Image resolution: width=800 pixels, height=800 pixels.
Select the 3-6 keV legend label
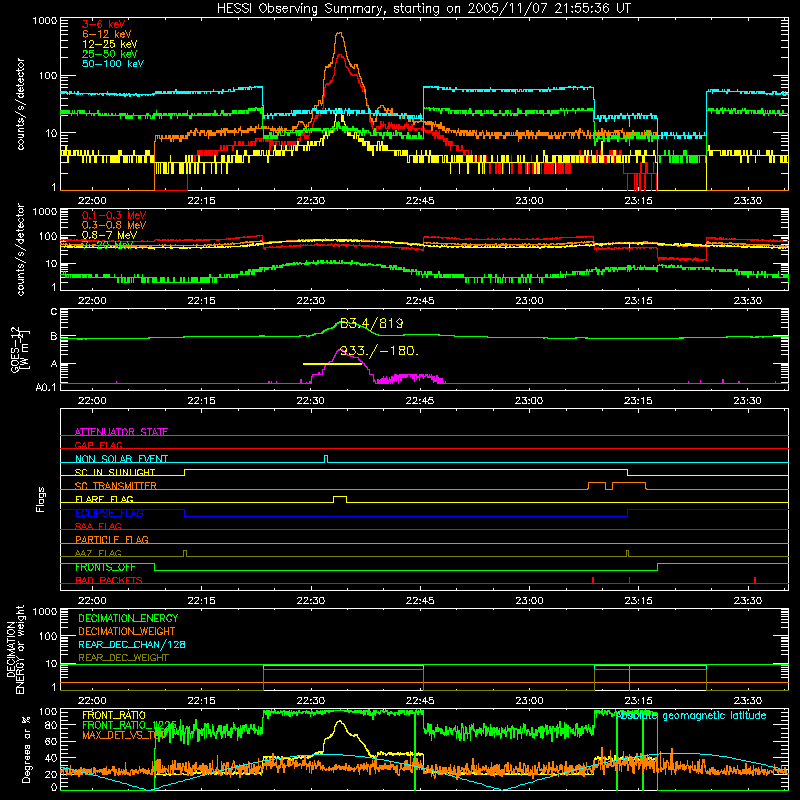[x=104, y=24]
